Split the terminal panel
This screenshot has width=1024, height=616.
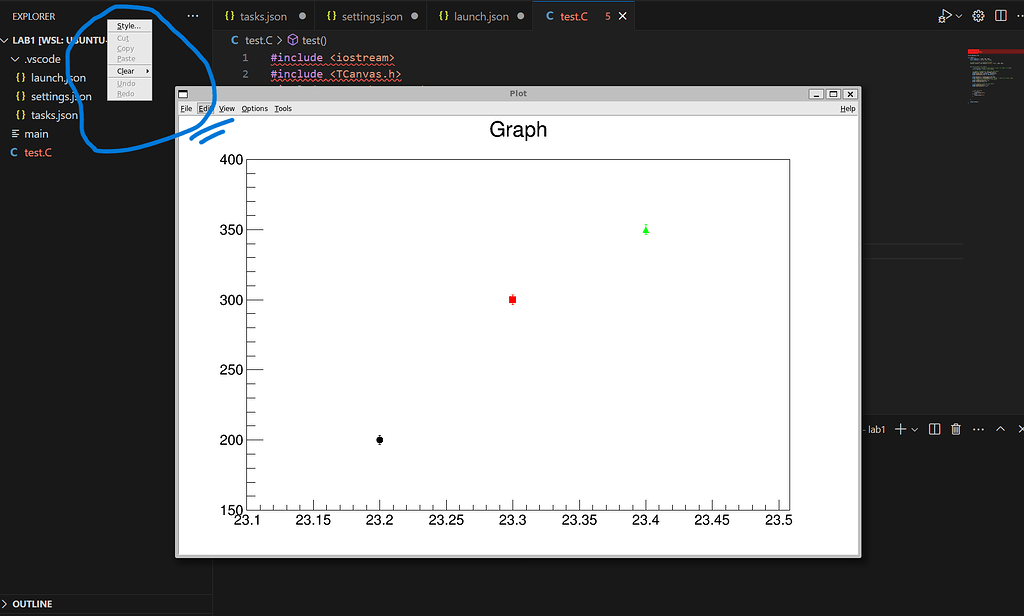click(x=933, y=428)
